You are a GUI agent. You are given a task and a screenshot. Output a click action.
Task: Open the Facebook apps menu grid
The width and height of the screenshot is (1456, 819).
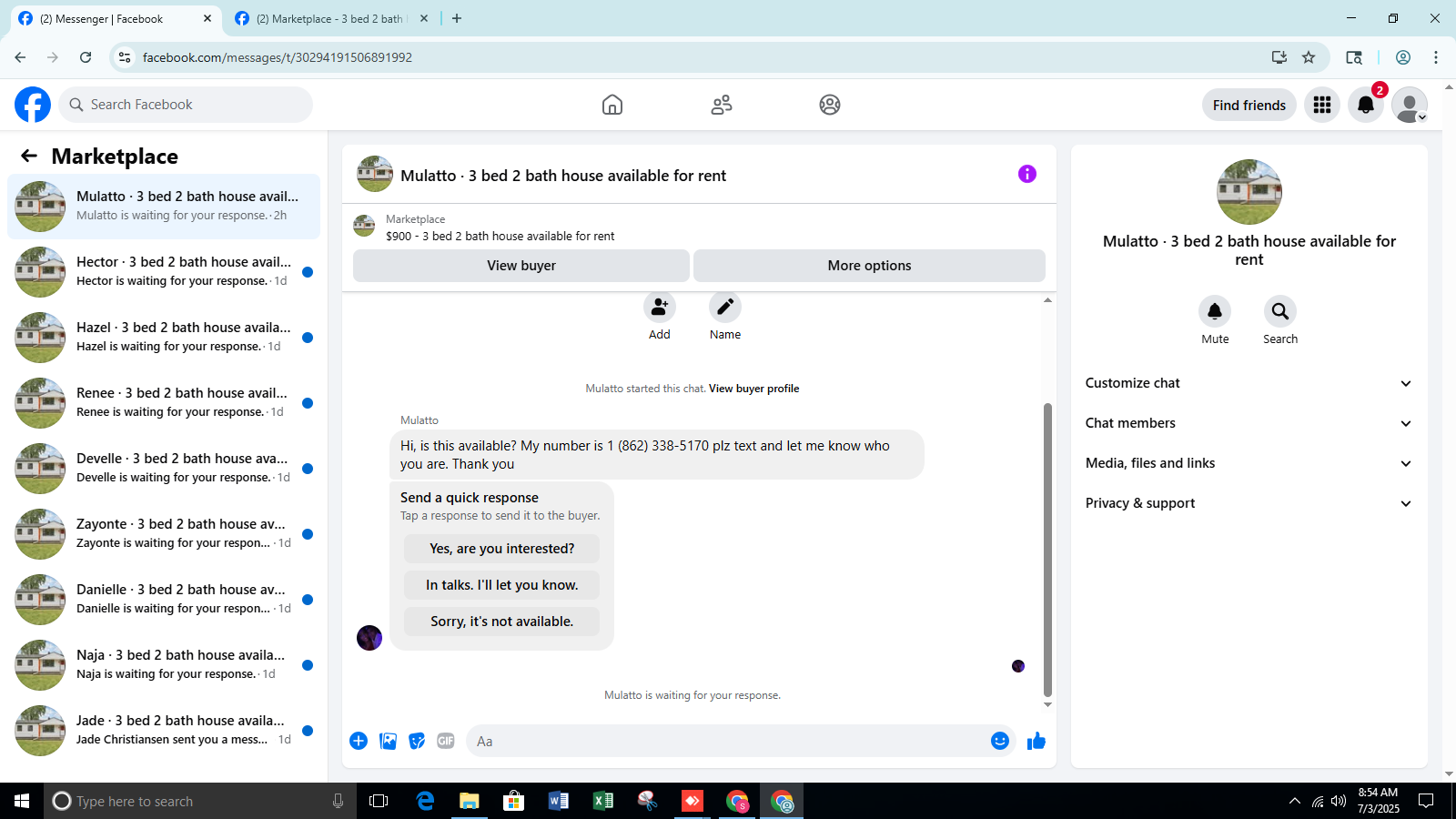pos(1322,105)
